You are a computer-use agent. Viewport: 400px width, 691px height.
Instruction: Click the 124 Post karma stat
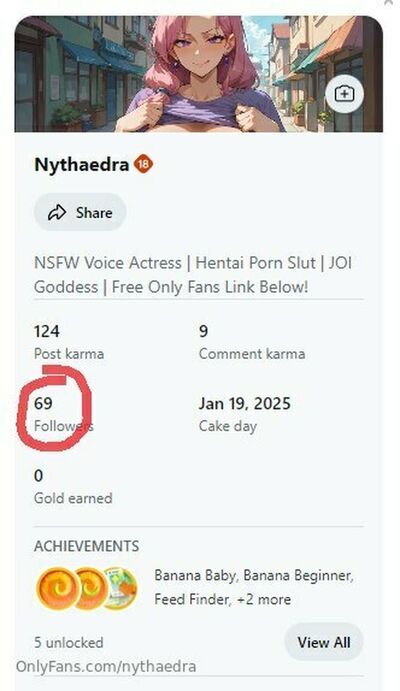[69, 342]
